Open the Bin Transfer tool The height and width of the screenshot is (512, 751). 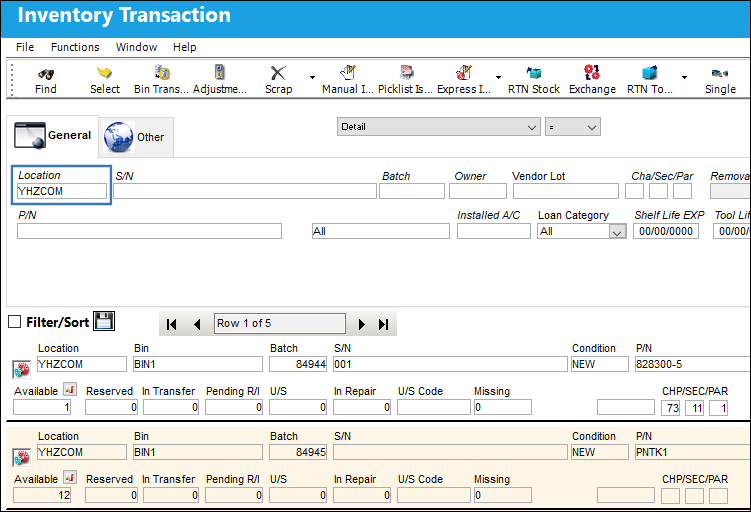[162, 73]
